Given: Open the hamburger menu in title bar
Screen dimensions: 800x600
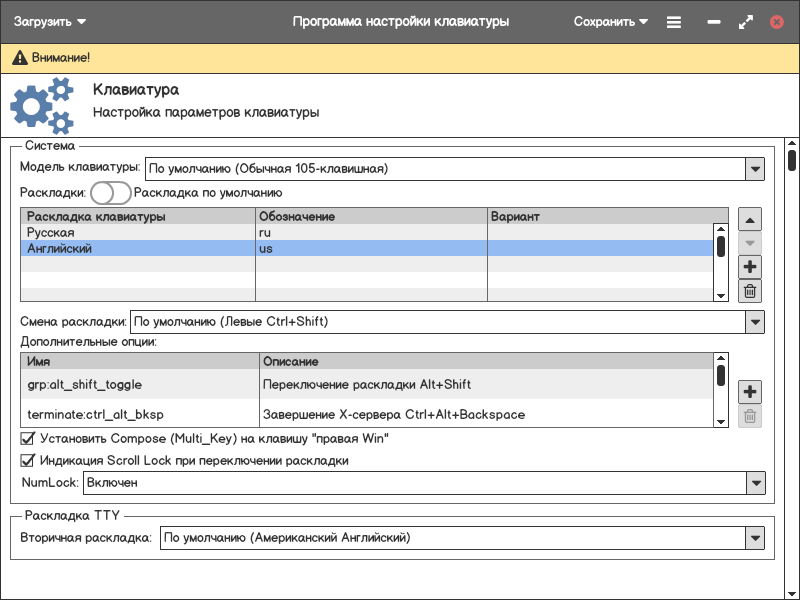Looking at the screenshot, I should pos(674,22).
